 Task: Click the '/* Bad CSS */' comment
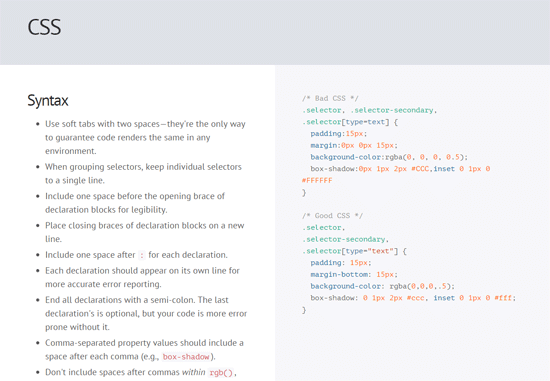[x=330, y=98]
